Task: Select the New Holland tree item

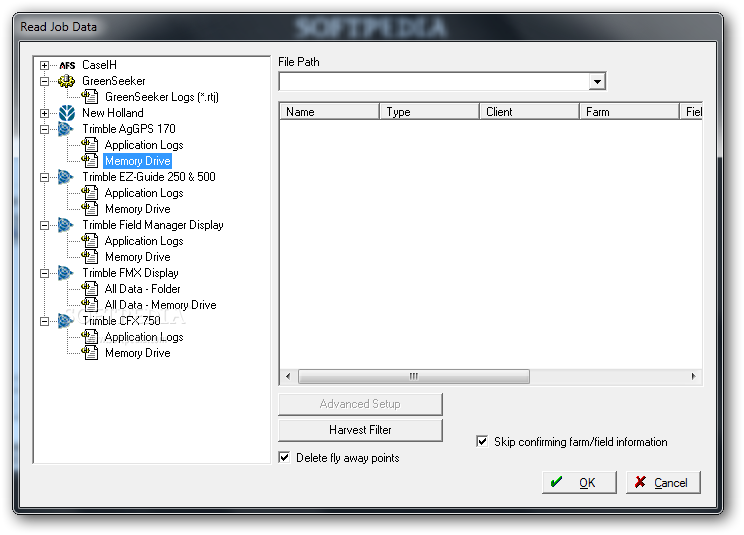Action: [113, 113]
